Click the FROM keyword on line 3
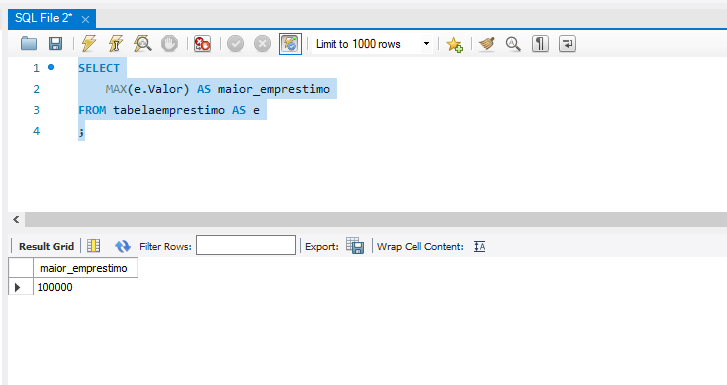The height and width of the screenshot is (385, 727). (92, 110)
